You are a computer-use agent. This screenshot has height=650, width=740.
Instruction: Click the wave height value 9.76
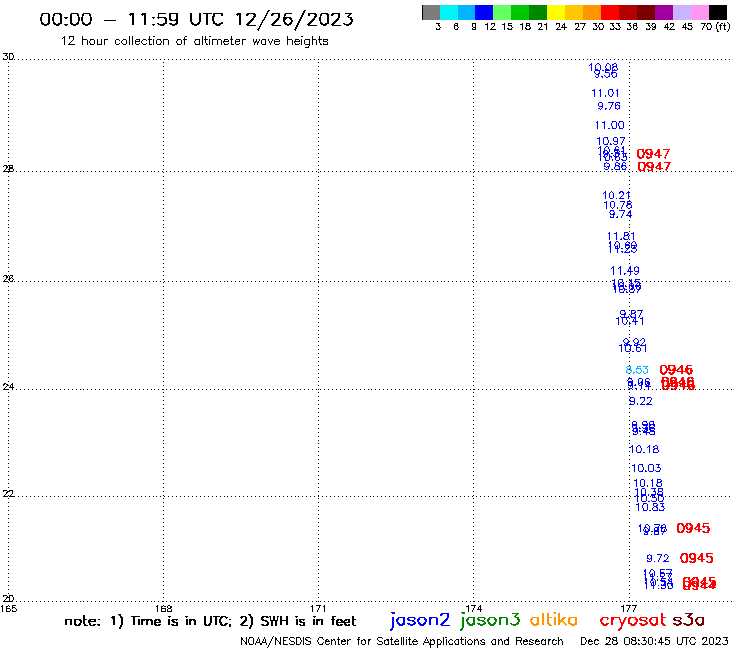click(x=609, y=106)
